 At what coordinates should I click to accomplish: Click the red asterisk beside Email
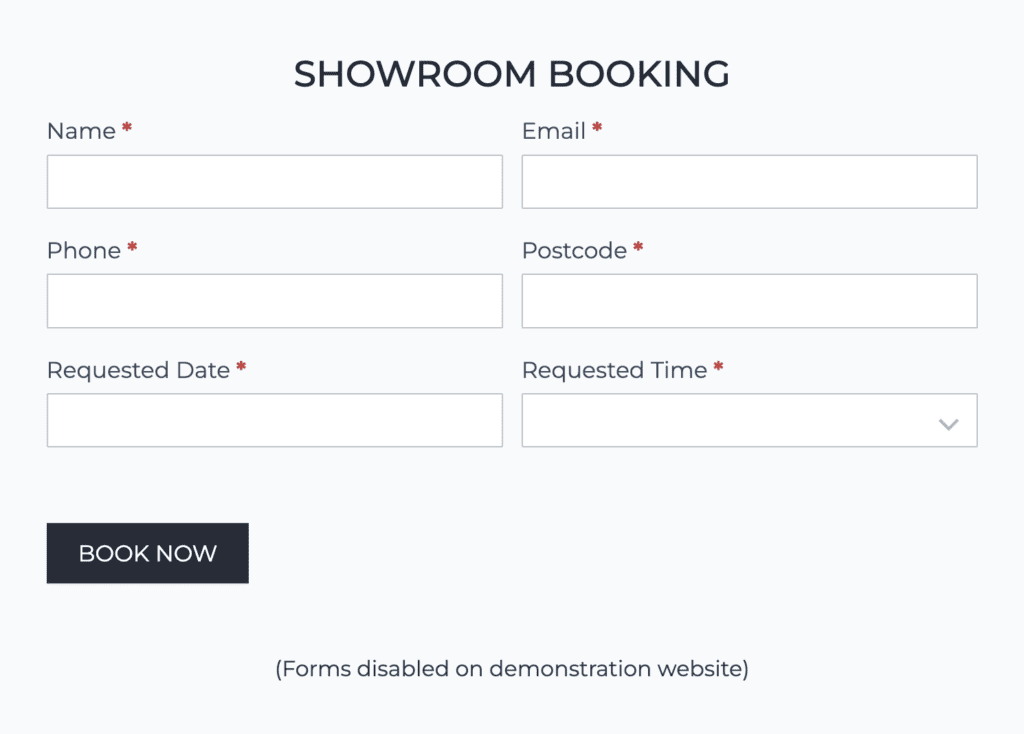click(597, 129)
